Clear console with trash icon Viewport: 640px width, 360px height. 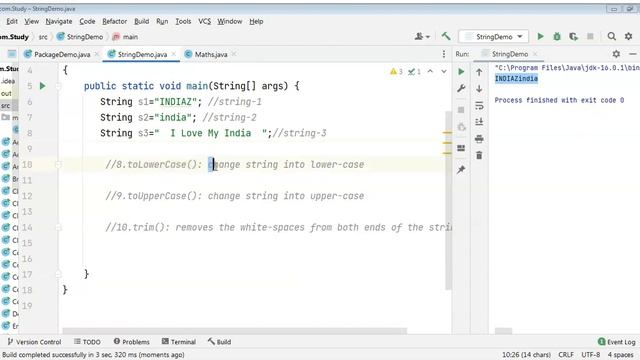(x=479, y=155)
